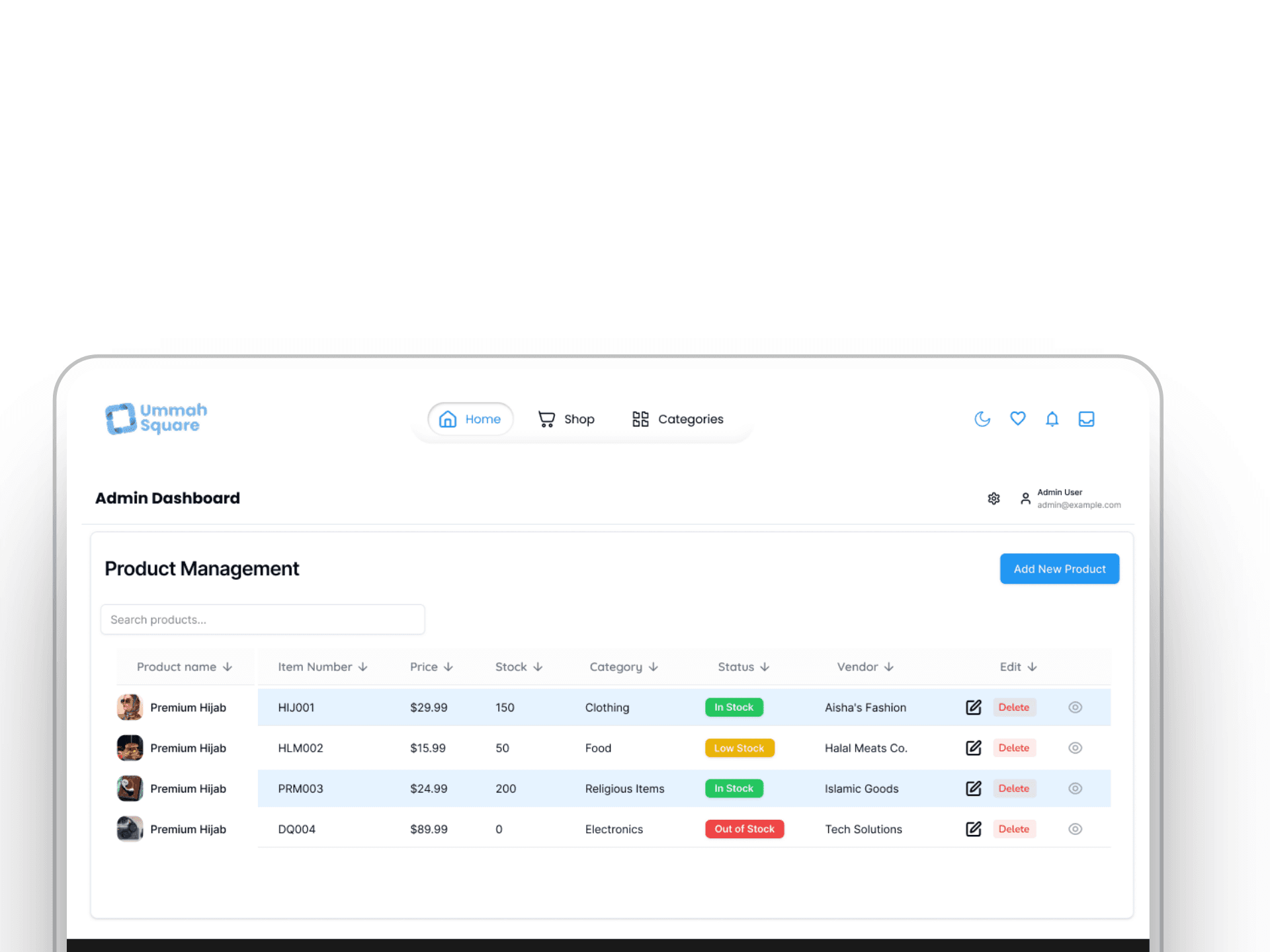
Task: Check notifications using the bell icon
Action: point(1052,418)
